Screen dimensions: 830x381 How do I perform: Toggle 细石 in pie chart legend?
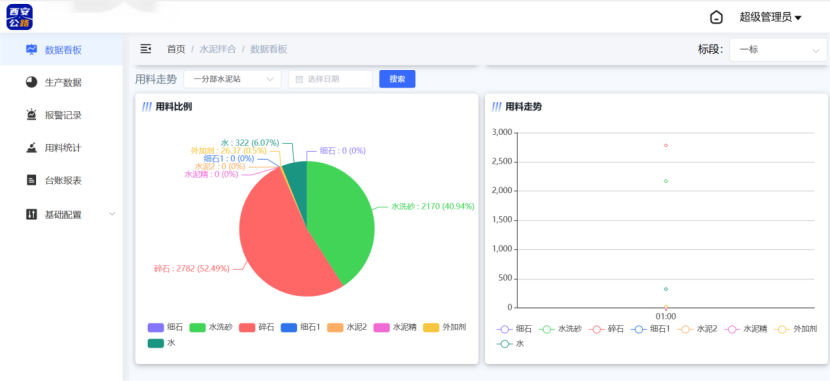[166, 327]
